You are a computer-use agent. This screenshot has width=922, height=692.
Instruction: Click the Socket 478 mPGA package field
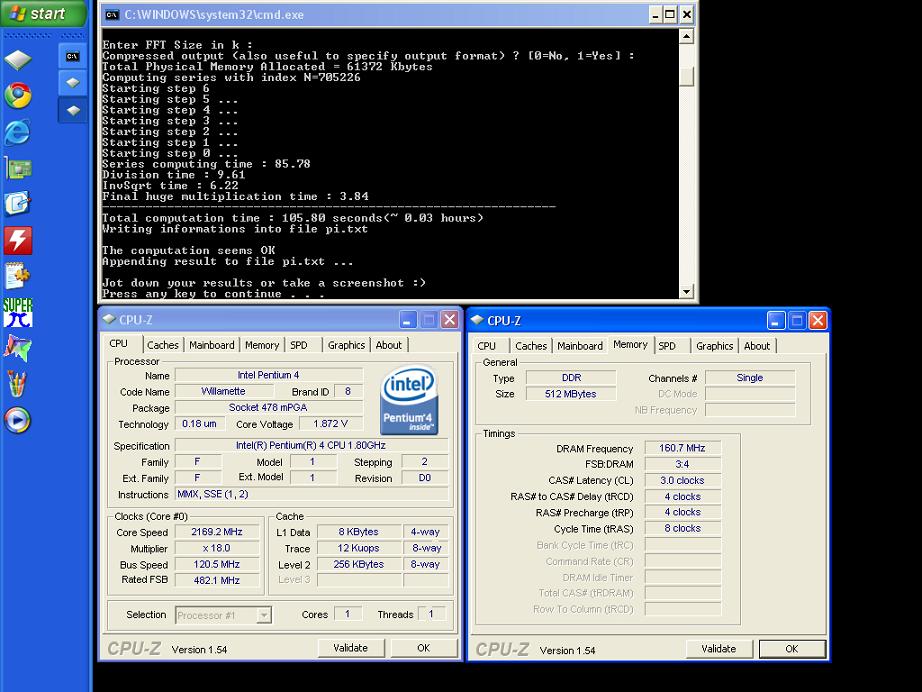[x=269, y=407]
